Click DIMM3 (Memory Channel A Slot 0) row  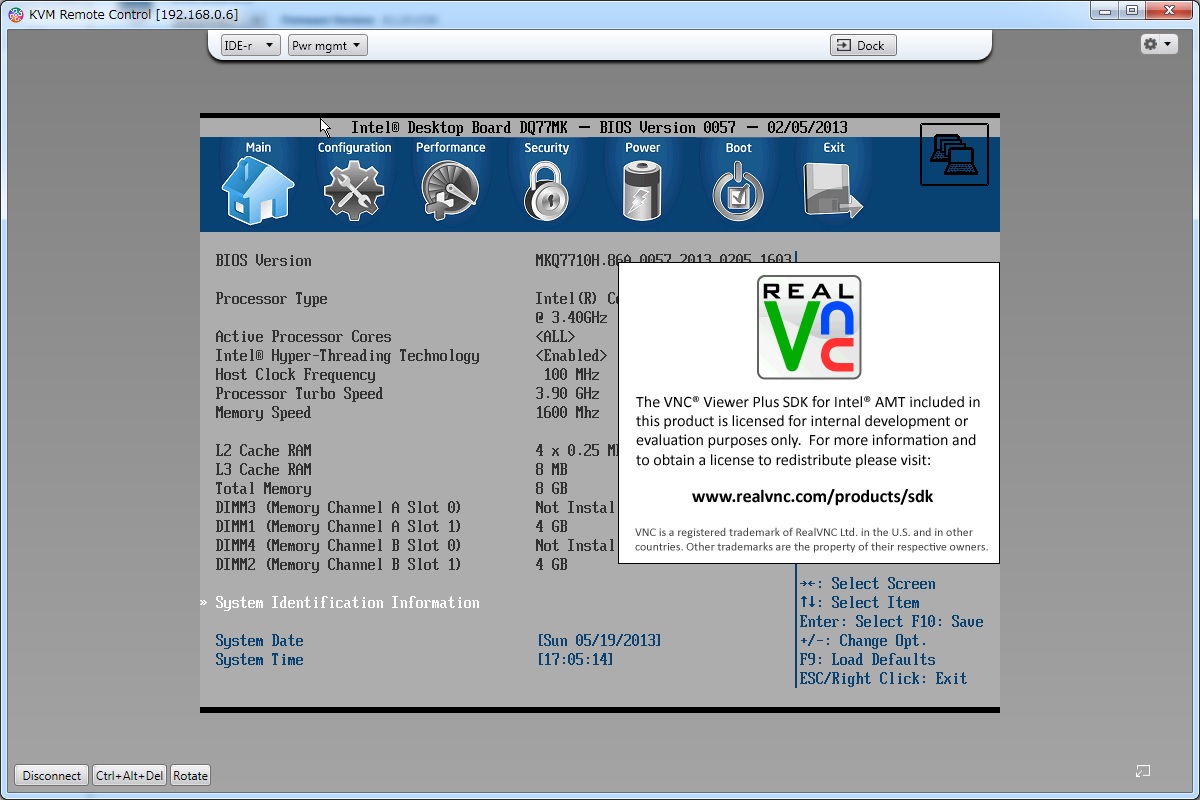[x=338, y=507]
